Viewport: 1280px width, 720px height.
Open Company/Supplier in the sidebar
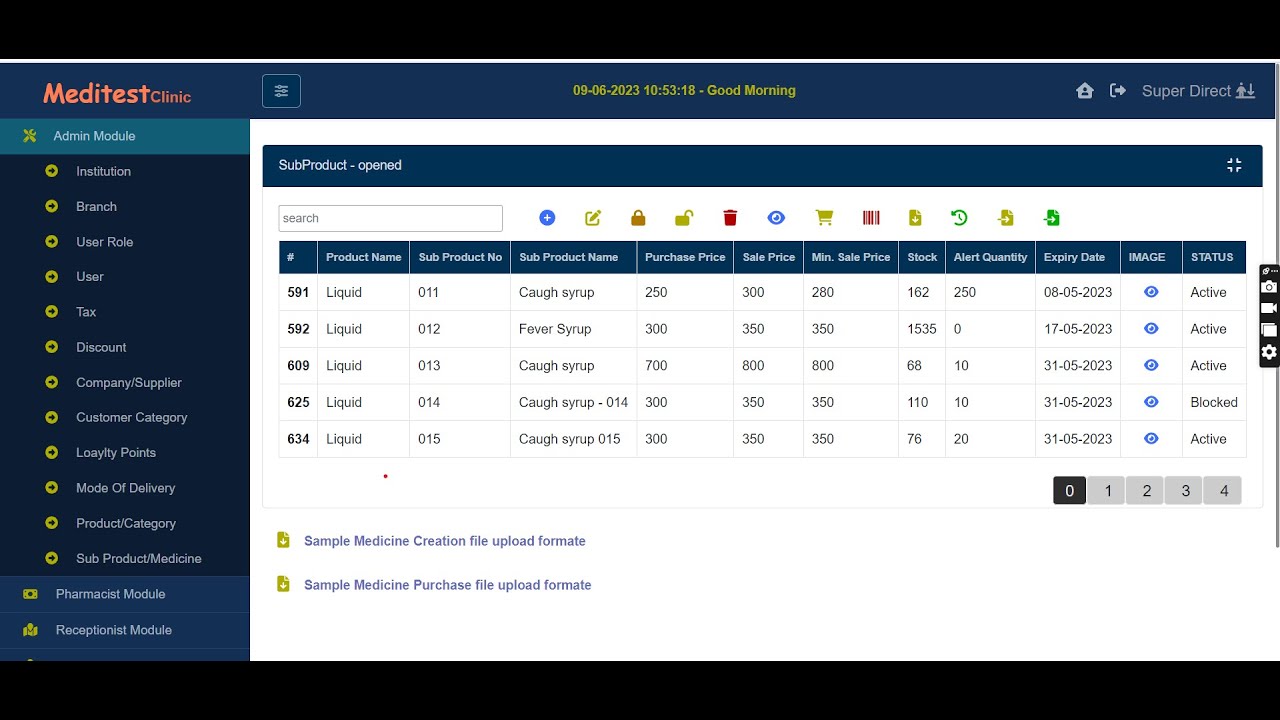pyautogui.click(x=129, y=382)
